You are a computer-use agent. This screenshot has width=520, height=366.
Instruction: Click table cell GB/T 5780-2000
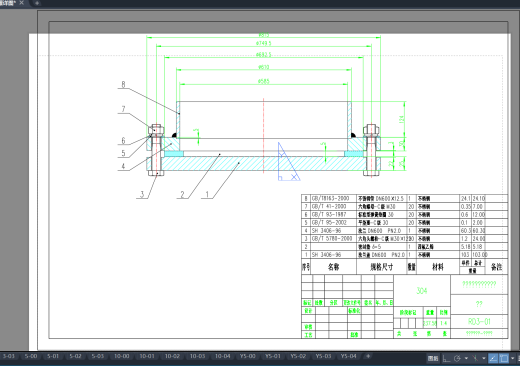[x=332, y=238]
